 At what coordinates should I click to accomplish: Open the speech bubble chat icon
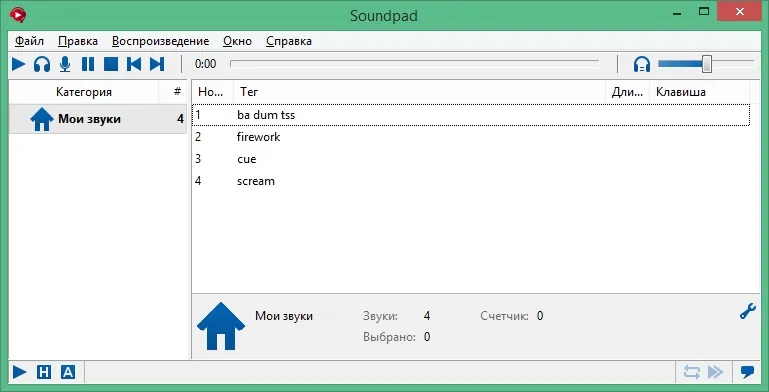pyautogui.click(x=747, y=372)
